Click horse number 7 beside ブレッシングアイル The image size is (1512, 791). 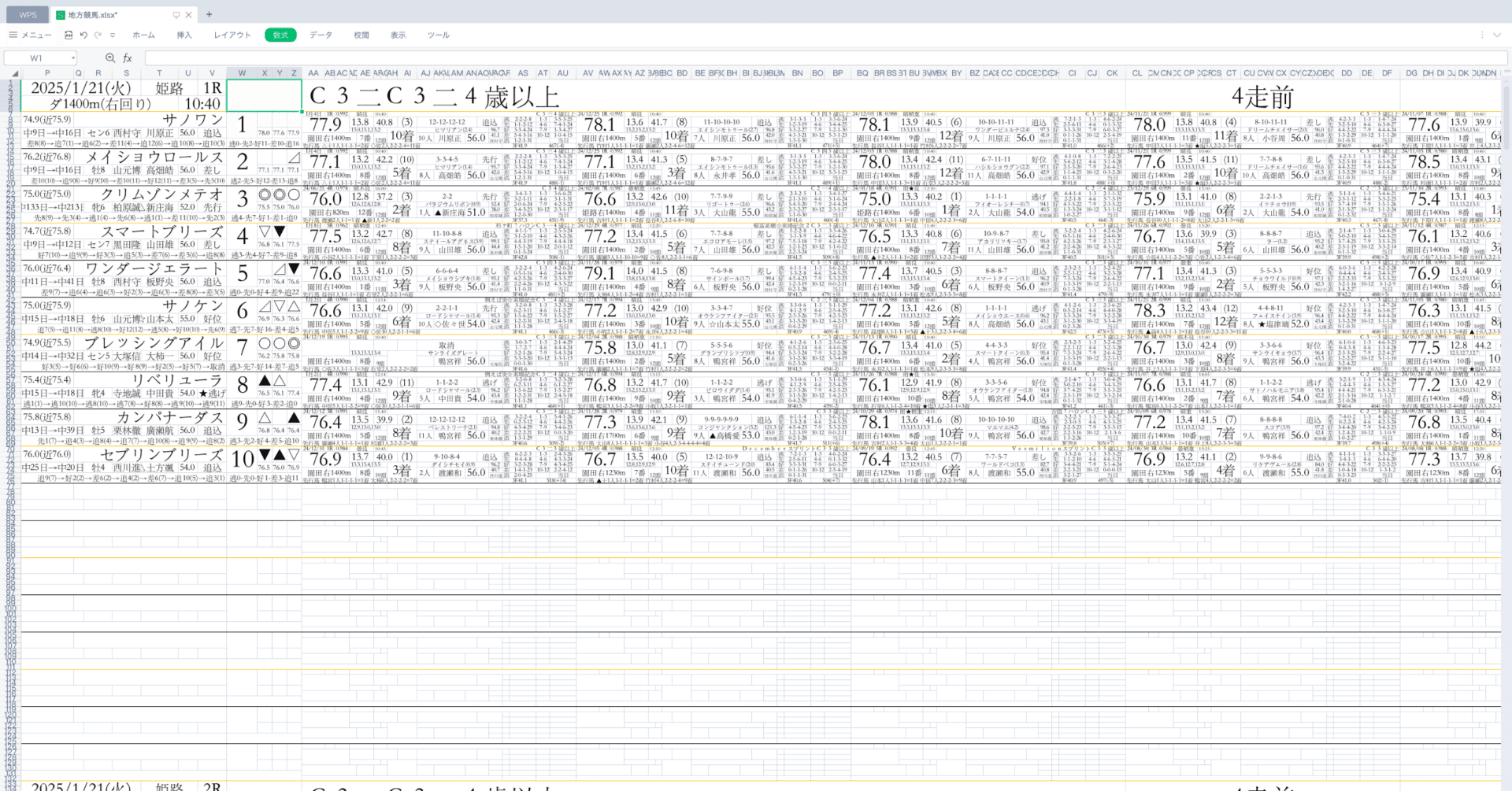click(x=243, y=347)
